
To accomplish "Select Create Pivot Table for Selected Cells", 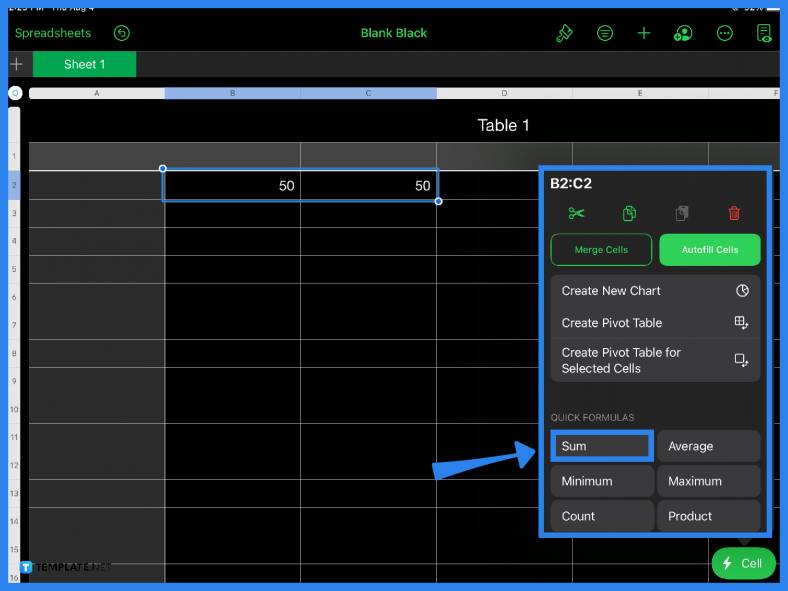I will [655, 360].
